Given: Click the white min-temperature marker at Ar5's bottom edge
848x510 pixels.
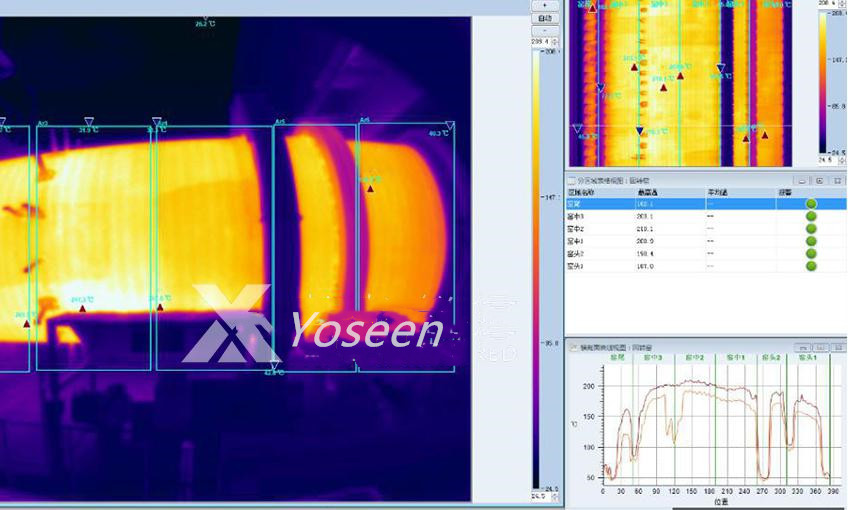Looking at the screenshot, I should (x=274, y=365).
